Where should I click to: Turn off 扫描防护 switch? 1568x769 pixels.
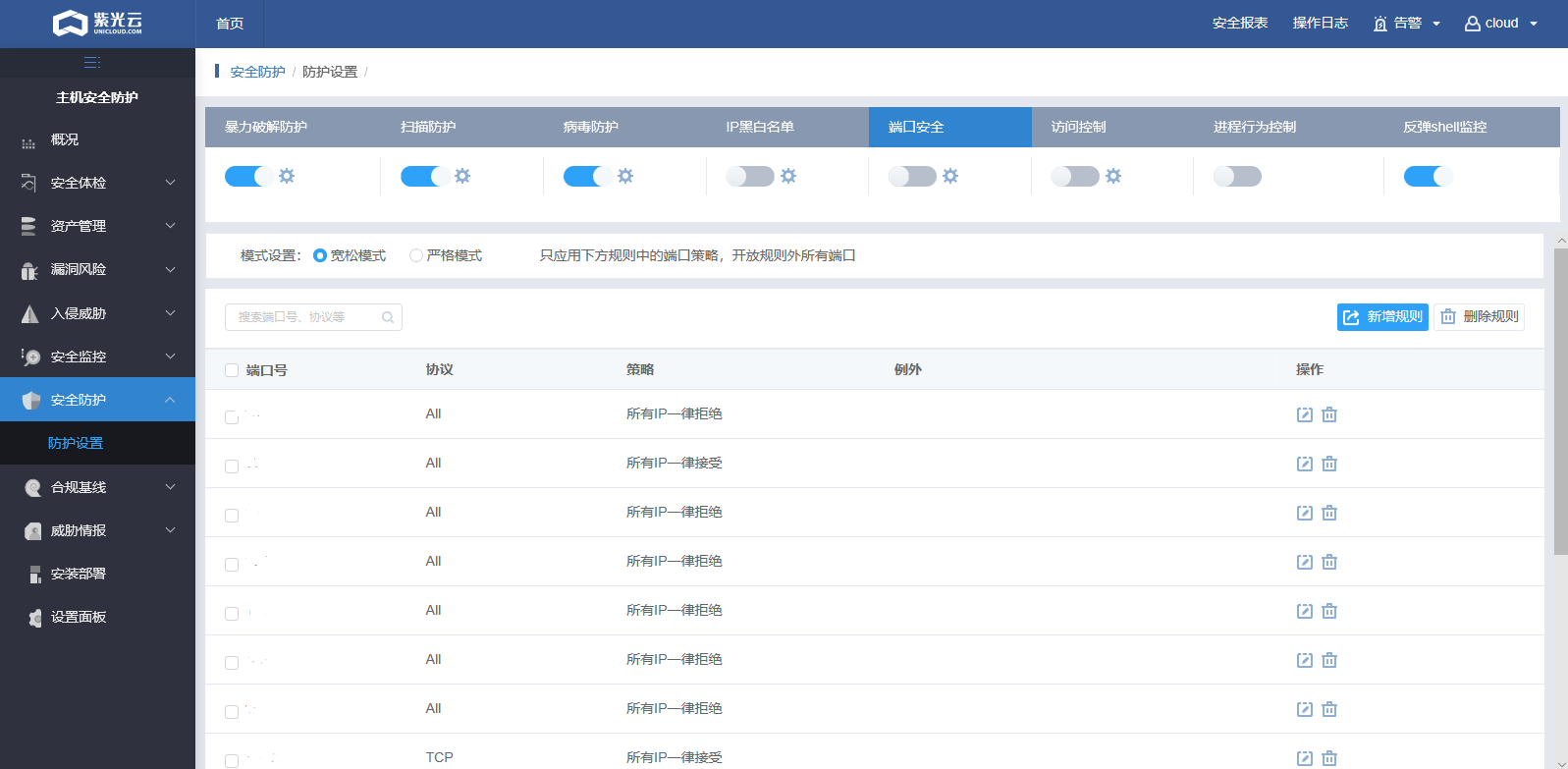[425, 176]
